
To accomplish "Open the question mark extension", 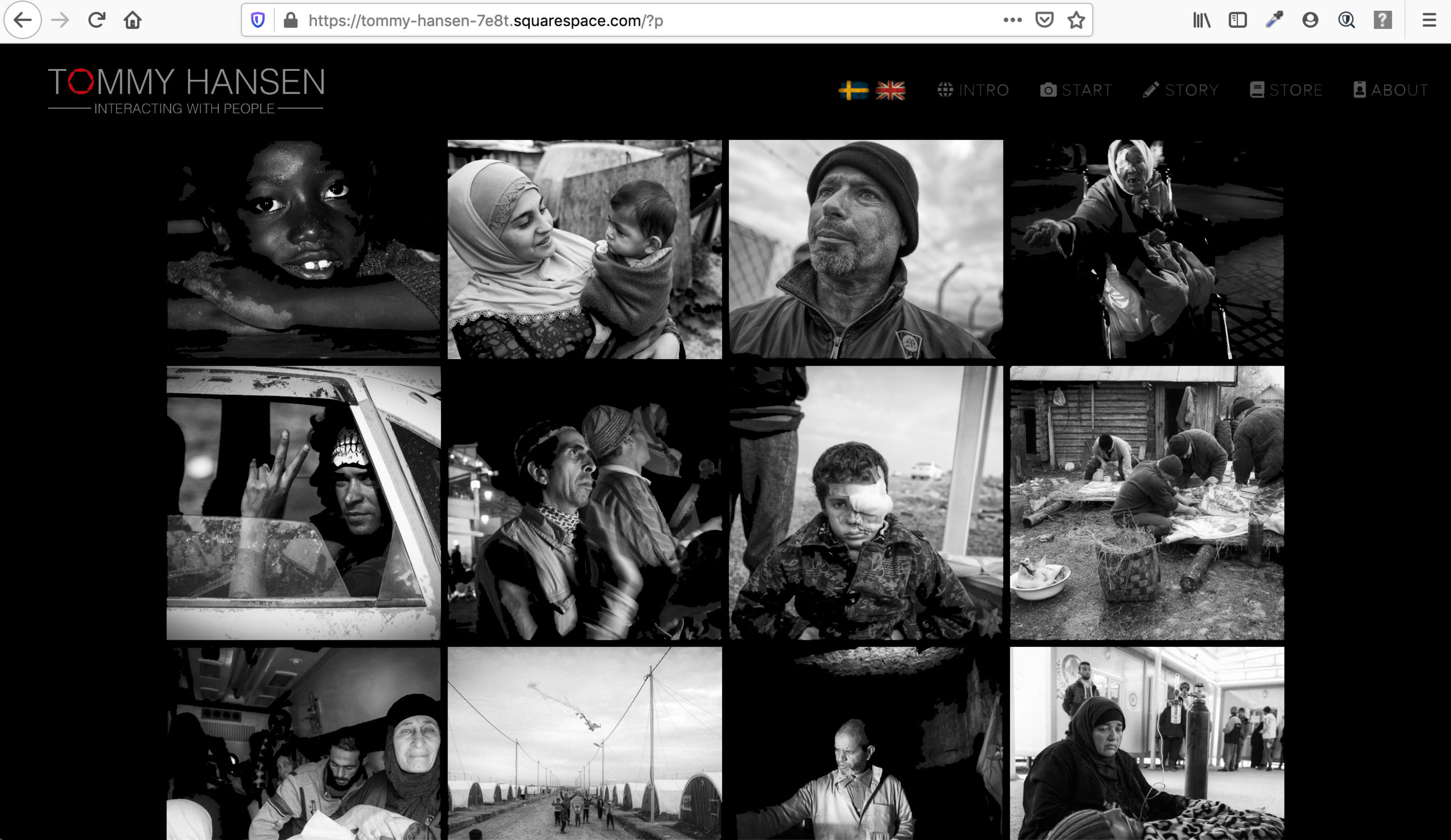I will coord(1383,20).
